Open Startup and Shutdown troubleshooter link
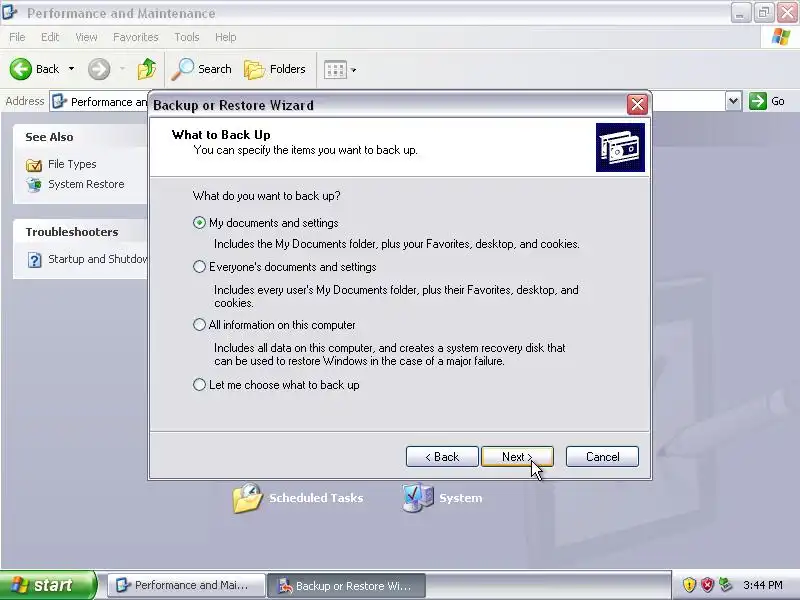800x600 pixels. (97, 259)
